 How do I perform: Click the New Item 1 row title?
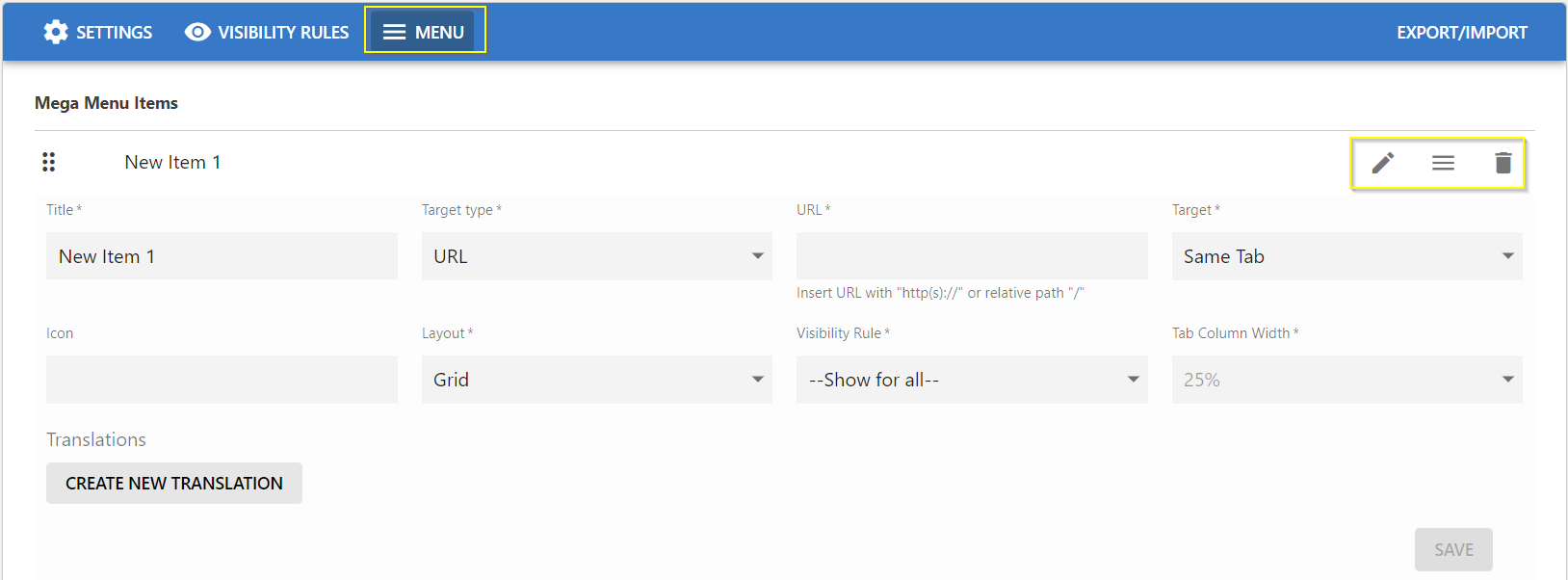click(x=172, y=162)
